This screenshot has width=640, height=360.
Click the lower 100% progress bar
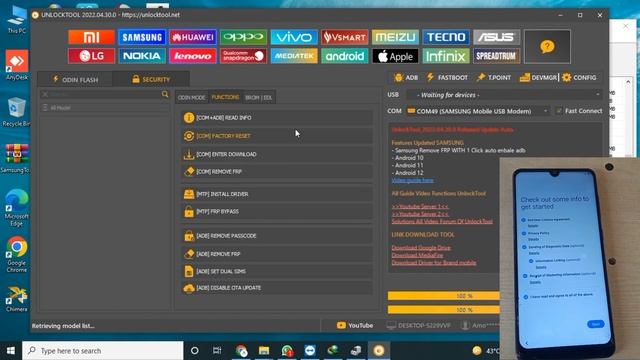pos(444,310)
